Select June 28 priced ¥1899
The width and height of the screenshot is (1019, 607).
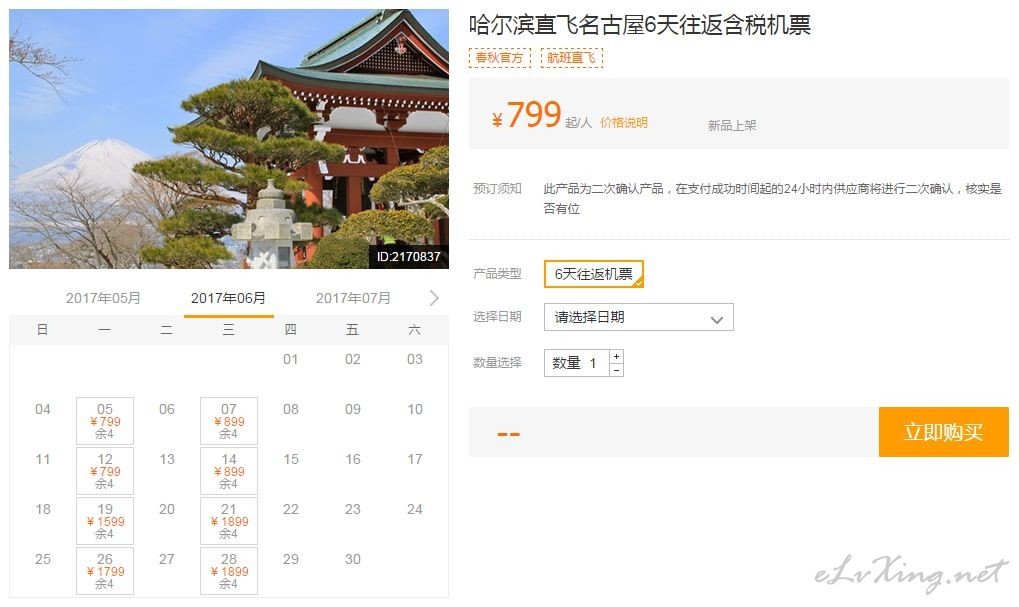pos(229,571)
